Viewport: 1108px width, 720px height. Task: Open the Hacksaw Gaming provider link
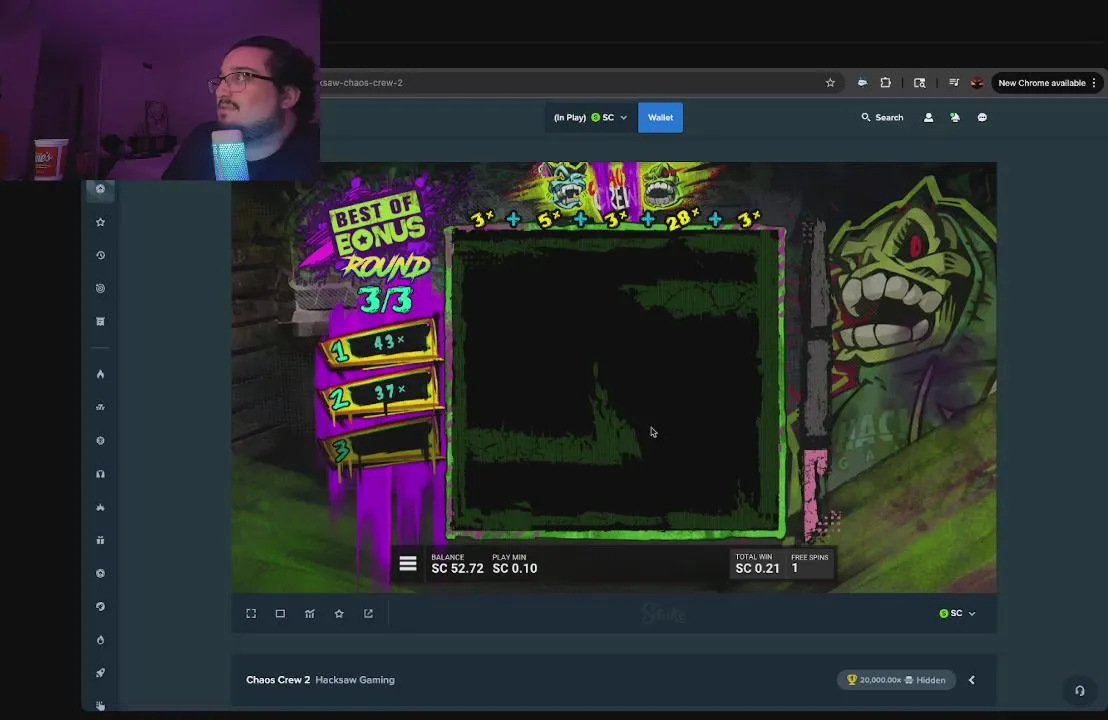point(355,680)
